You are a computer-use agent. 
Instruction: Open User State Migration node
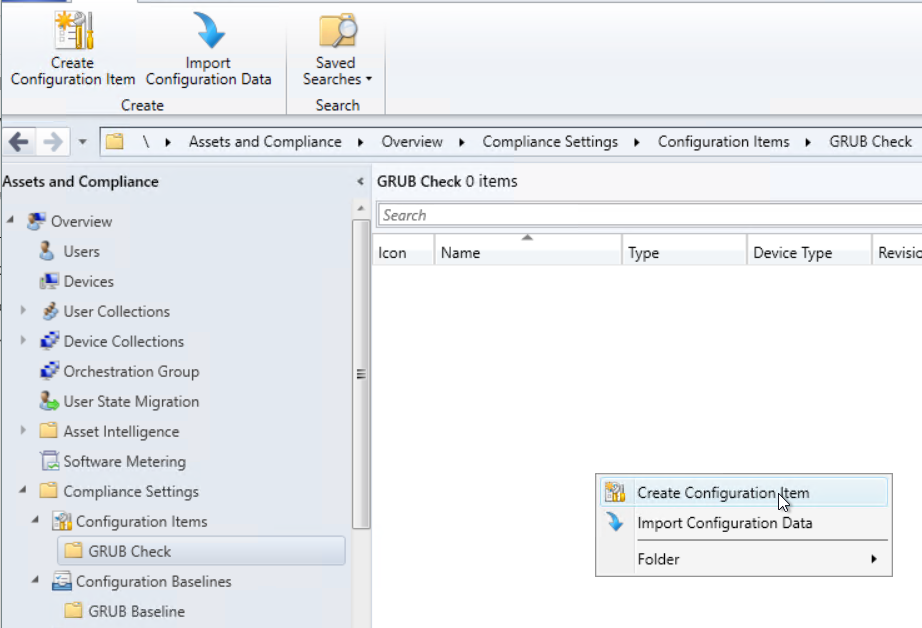130,401
